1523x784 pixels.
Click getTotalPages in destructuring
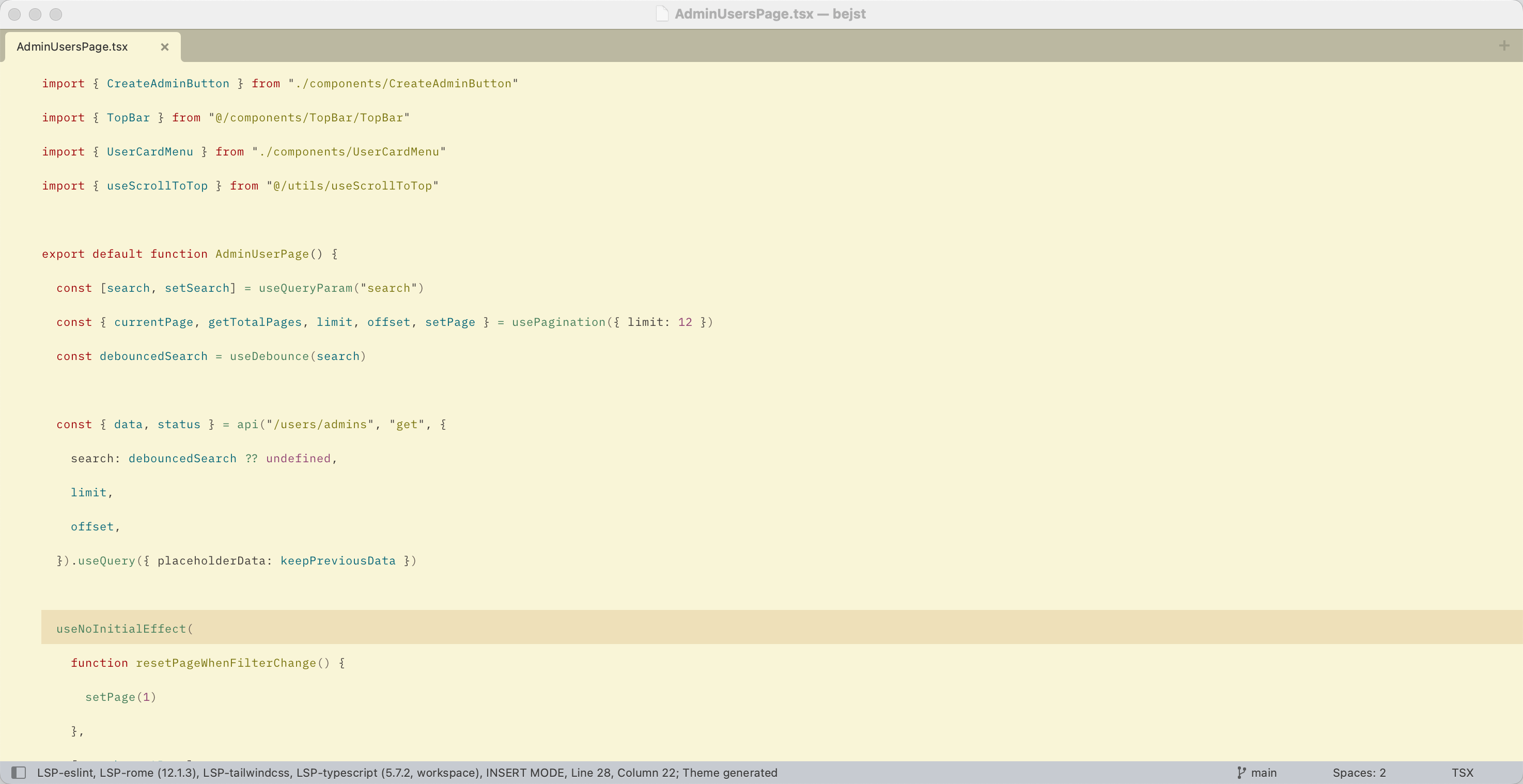[x=255, y=322]
